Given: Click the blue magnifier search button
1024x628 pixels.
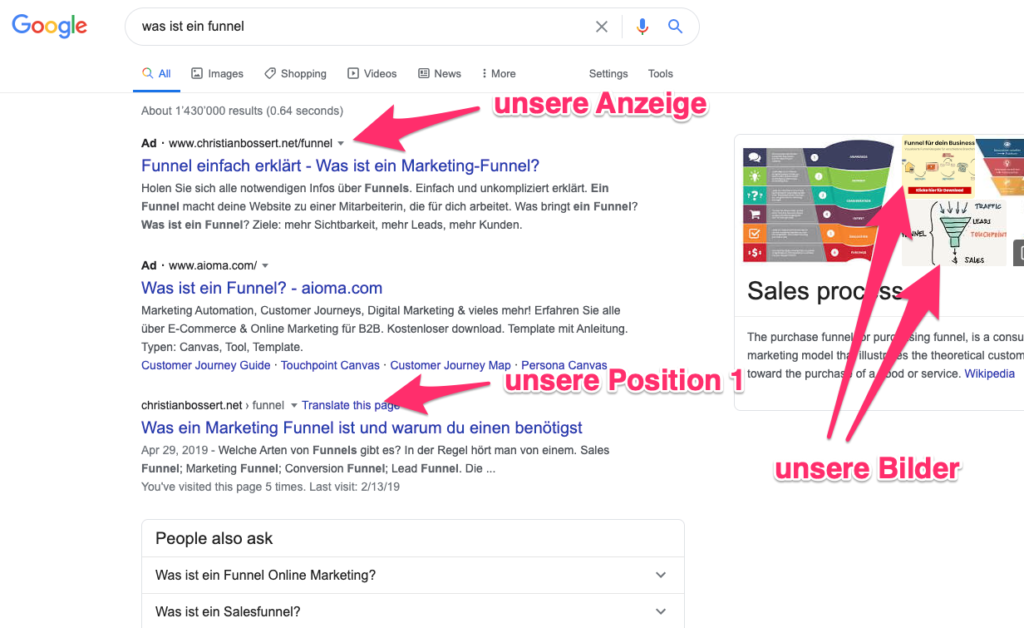Looking at the screenshot, I should [x=676, y=27].
